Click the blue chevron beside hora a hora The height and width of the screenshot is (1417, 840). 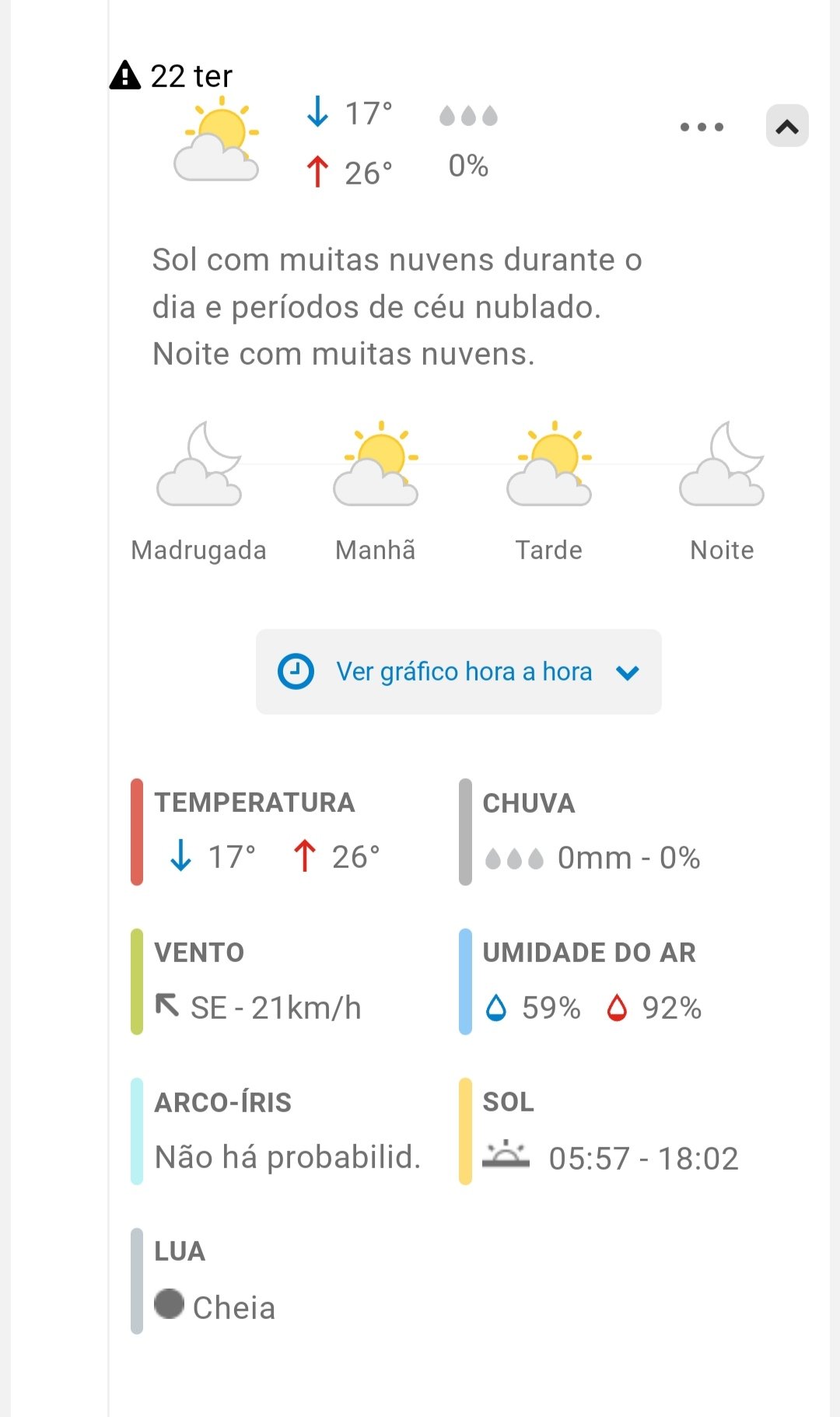628,673
